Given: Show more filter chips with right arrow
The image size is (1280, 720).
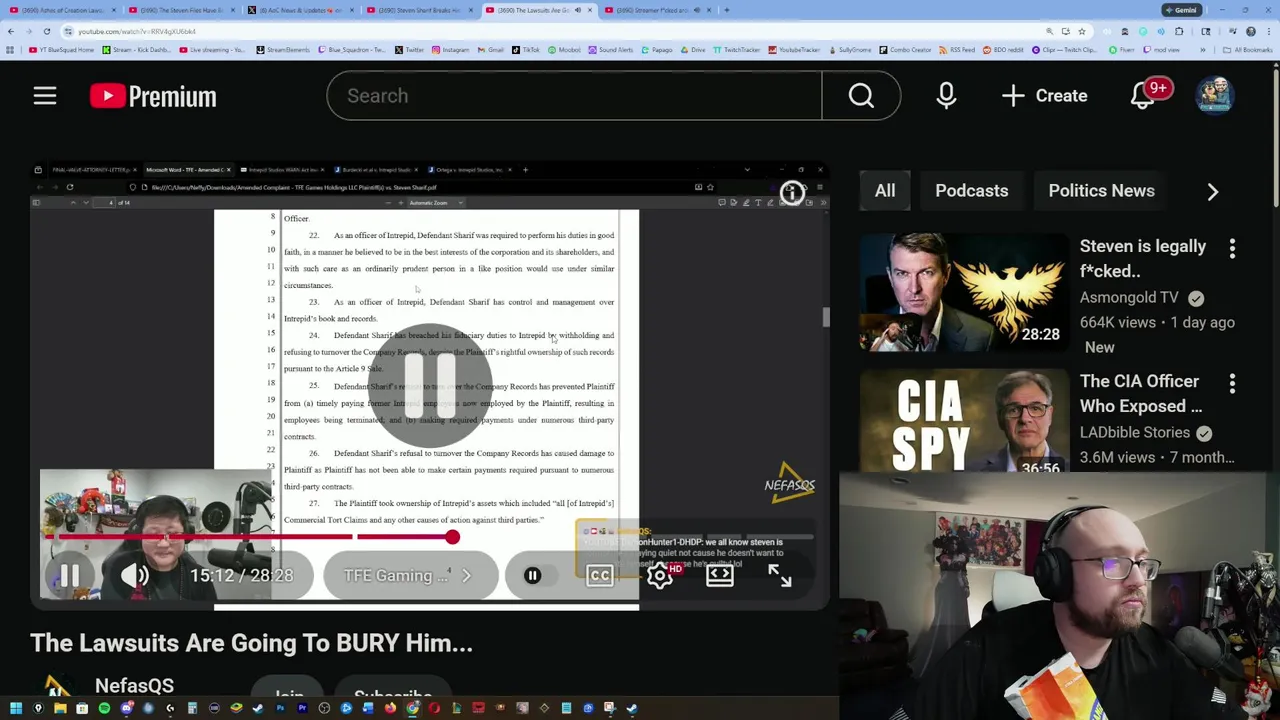Looking at the screenshot, I should coord(1212,191).
